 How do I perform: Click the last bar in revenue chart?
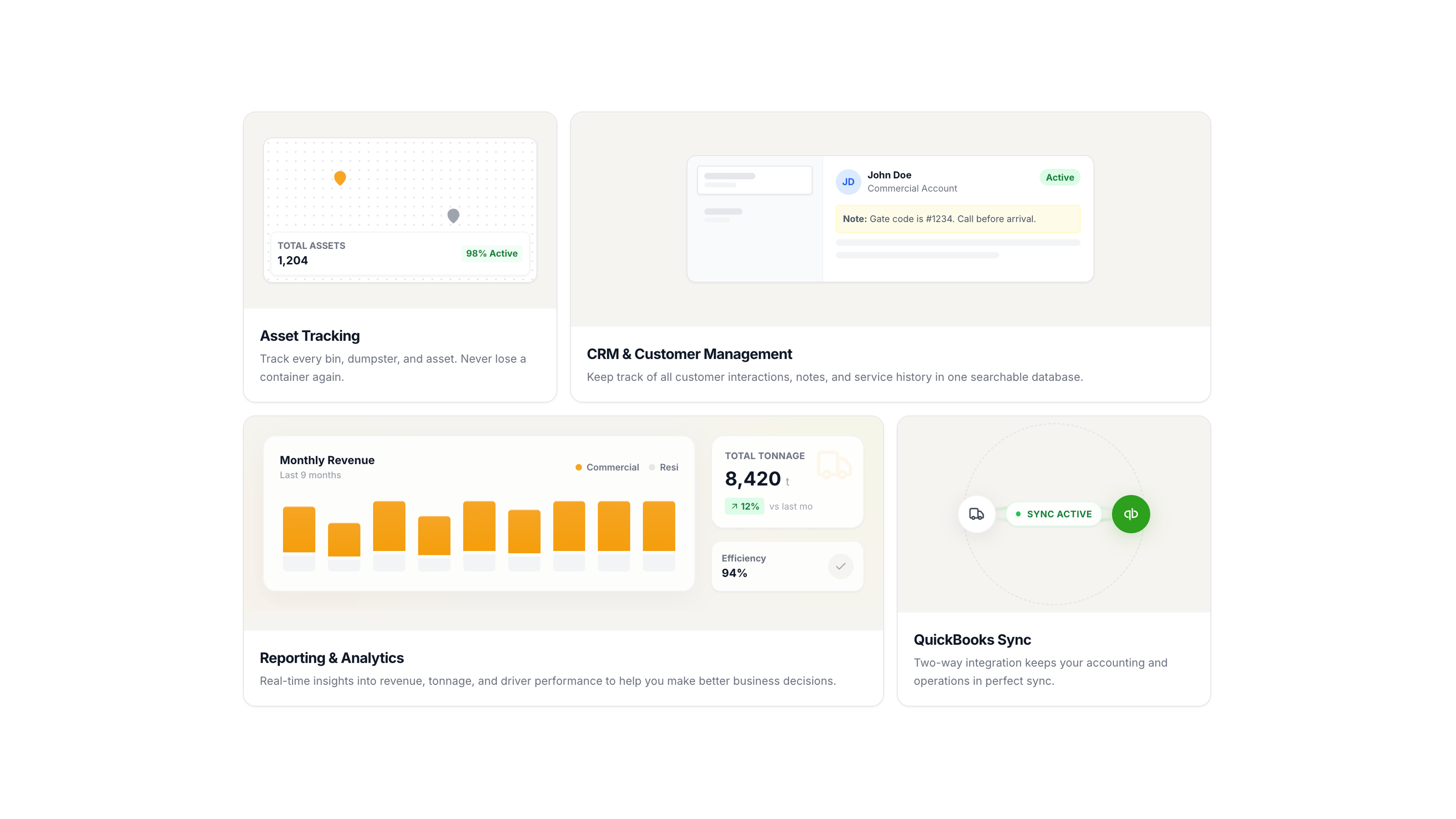pyautogui.click(x=658, y=526)
